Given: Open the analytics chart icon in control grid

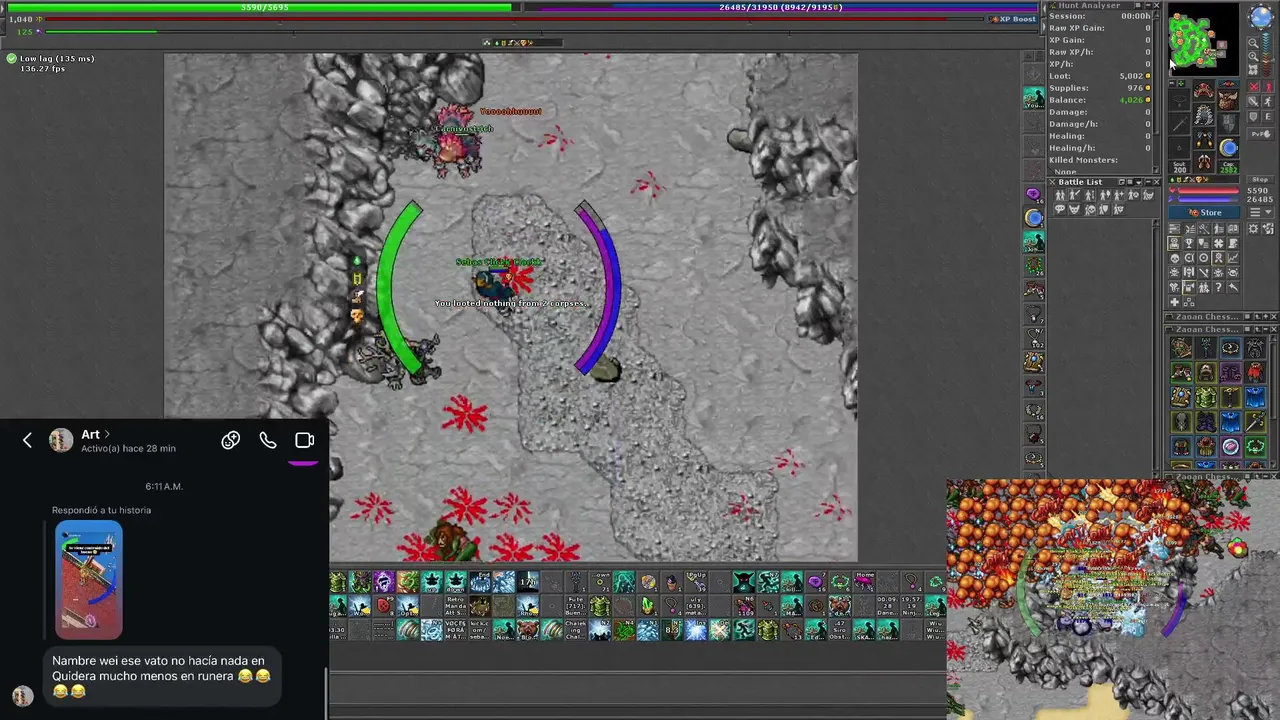Looking at the screenshot, I should 1233,257.
